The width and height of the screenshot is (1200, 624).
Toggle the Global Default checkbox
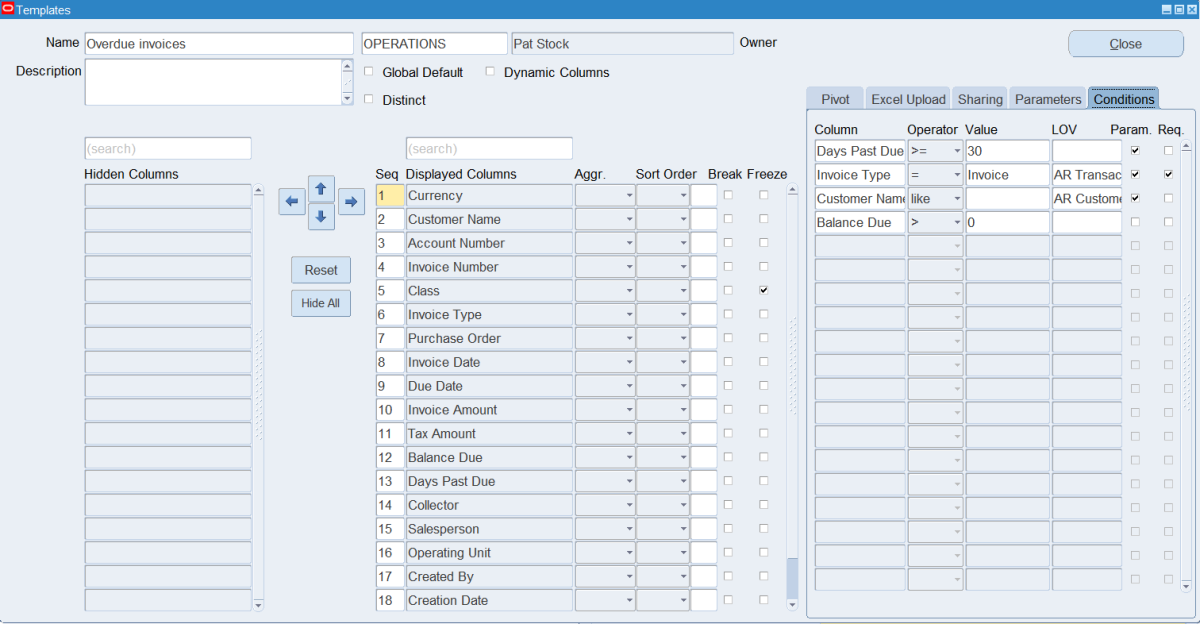tap(369, 72)
